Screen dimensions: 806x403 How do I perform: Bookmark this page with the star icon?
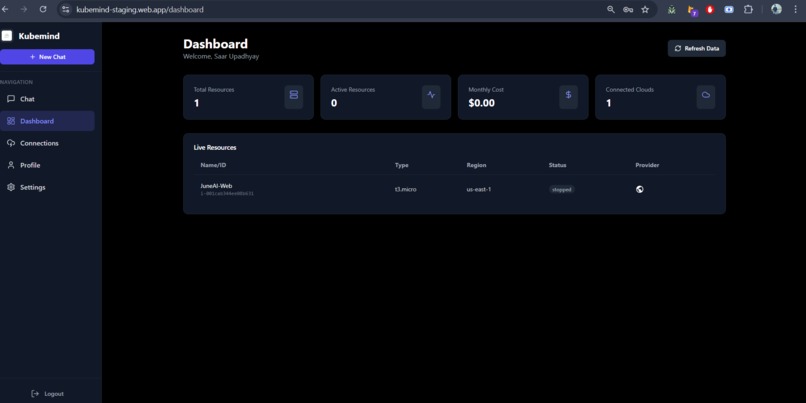[645, 9]
